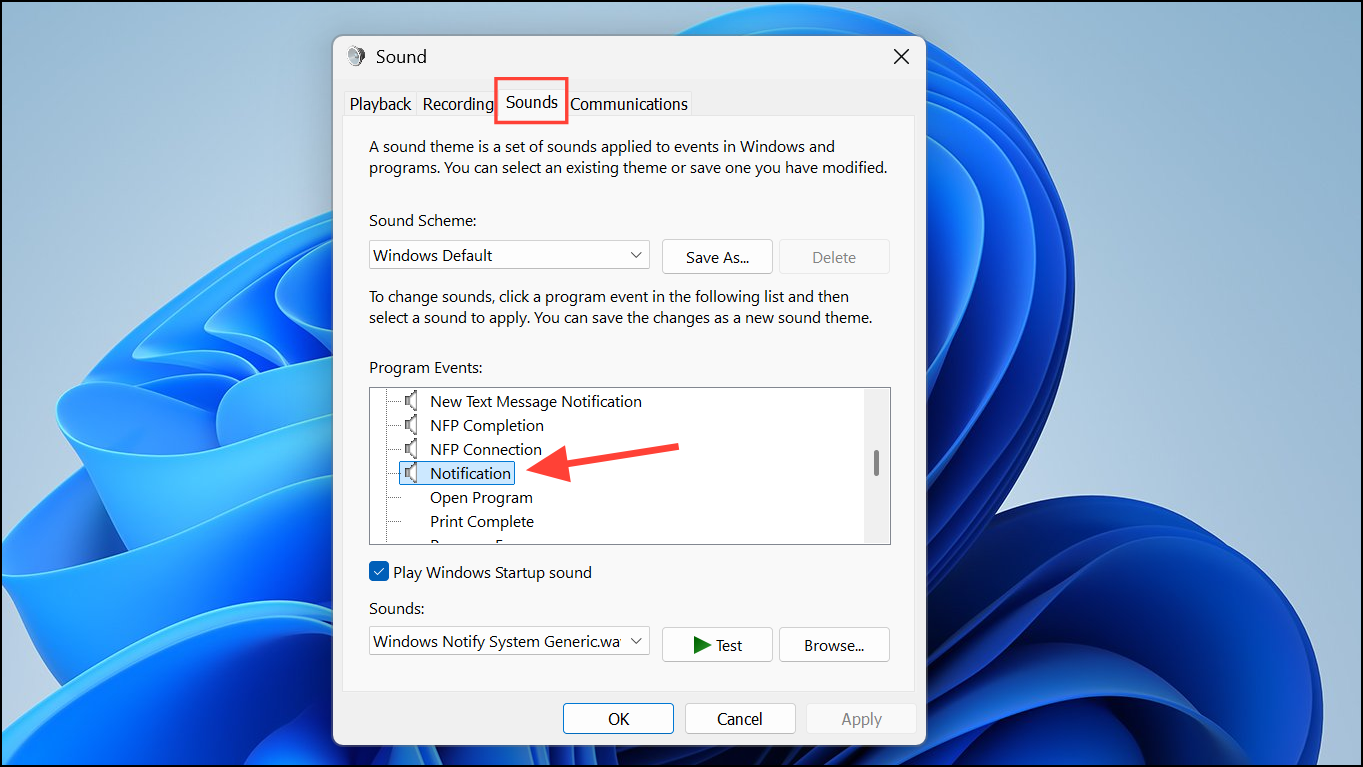Click speaker icon beside New Text Message Notification
The height and width of the screenshot is (767, 1363).
[410, 401]
